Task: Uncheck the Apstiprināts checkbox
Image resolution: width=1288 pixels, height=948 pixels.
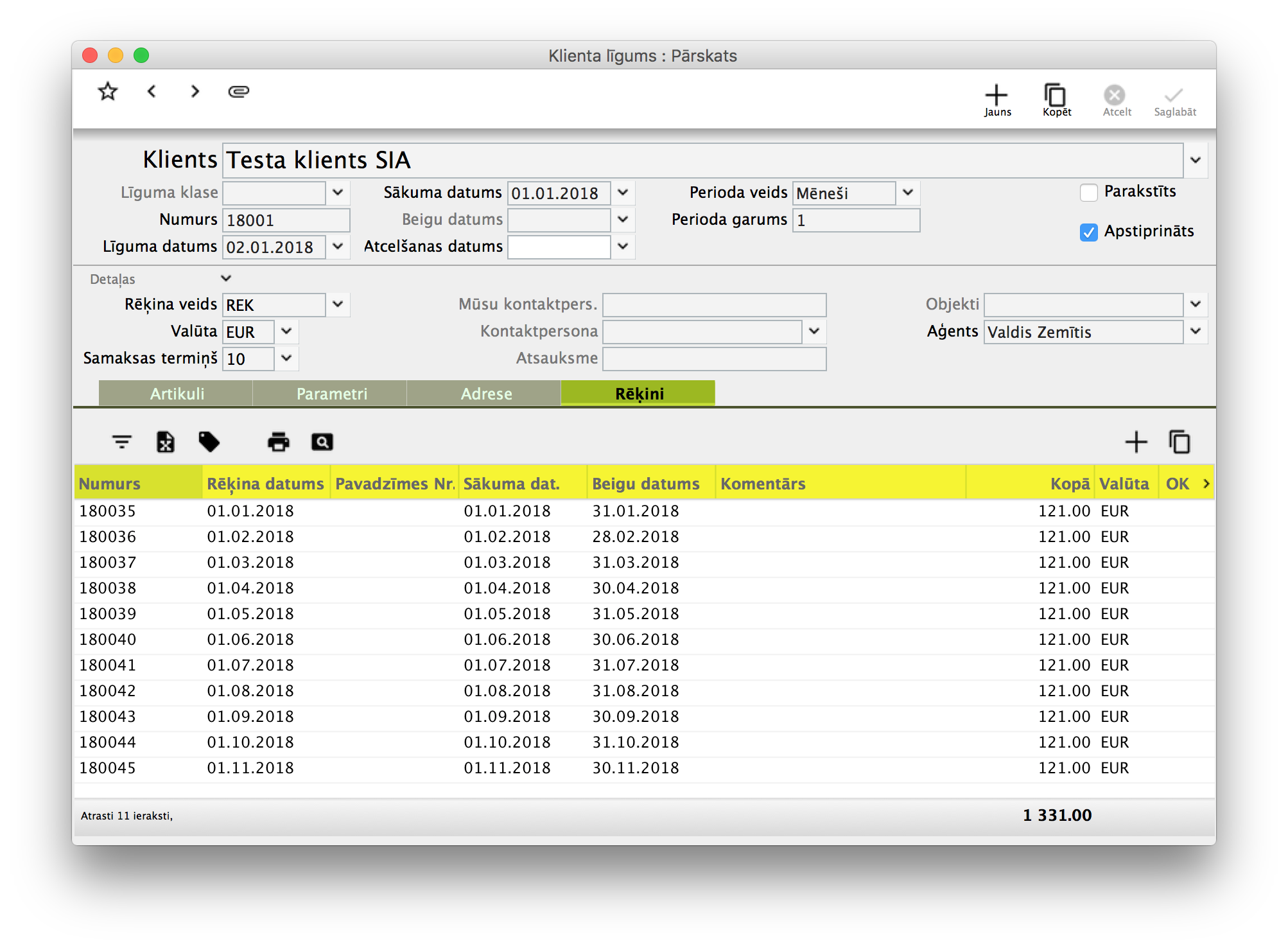Action: tap(1089, 232)
